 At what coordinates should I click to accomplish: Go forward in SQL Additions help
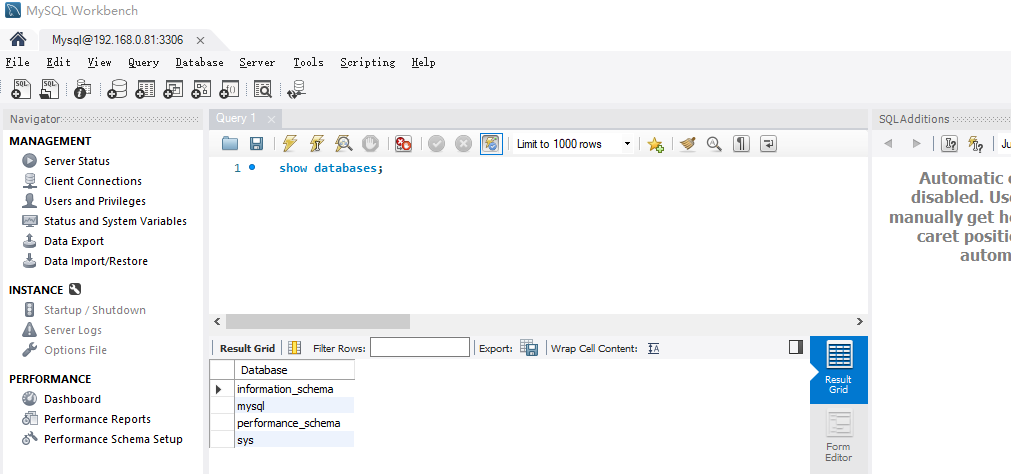click(916, 144)
